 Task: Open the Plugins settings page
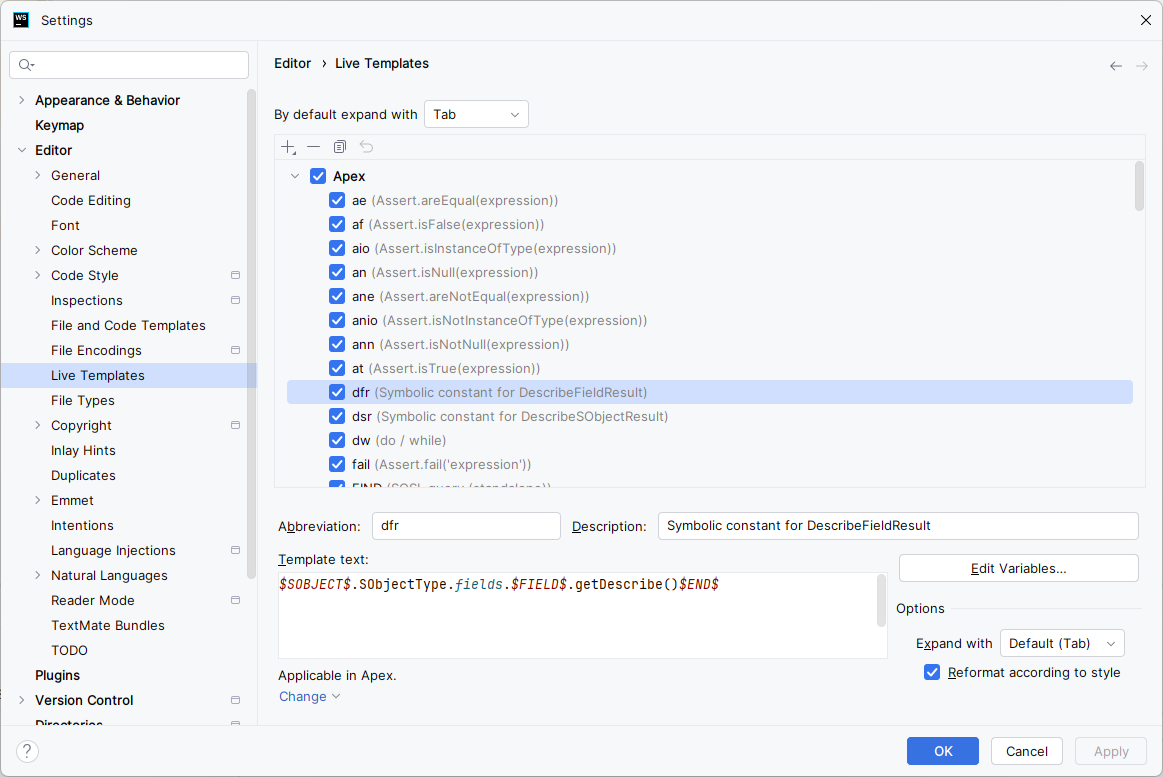point(57,675)
